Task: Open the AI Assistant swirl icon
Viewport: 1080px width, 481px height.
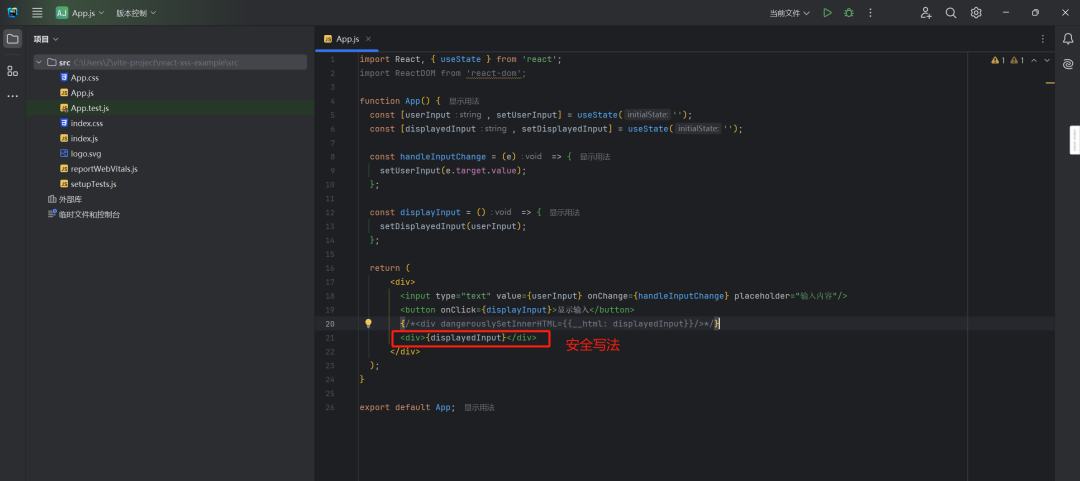Action: click(x=1068, y=64)
